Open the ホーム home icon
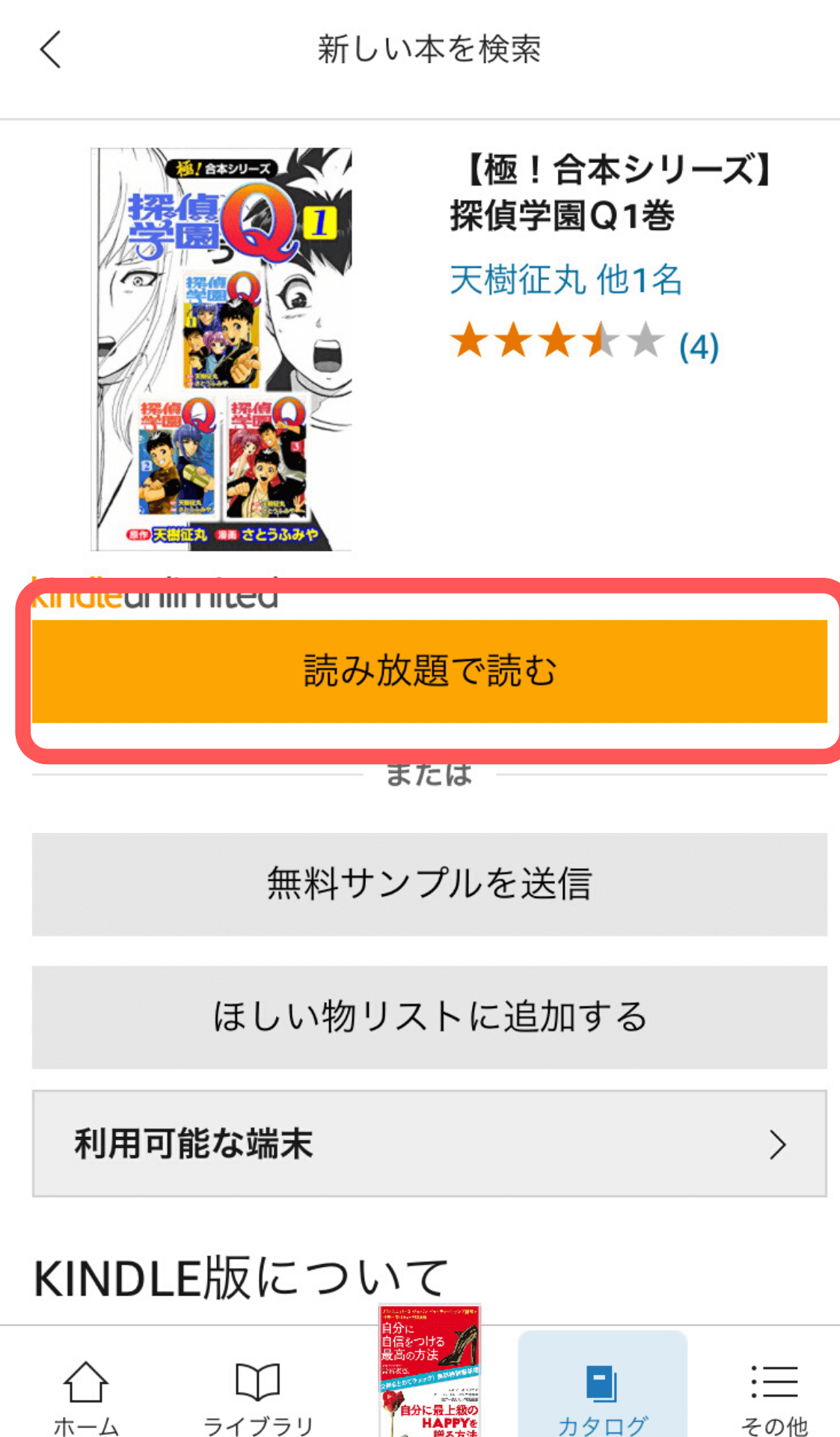The width and height of the screenshot is (840, 1437). click(86, 1382)
